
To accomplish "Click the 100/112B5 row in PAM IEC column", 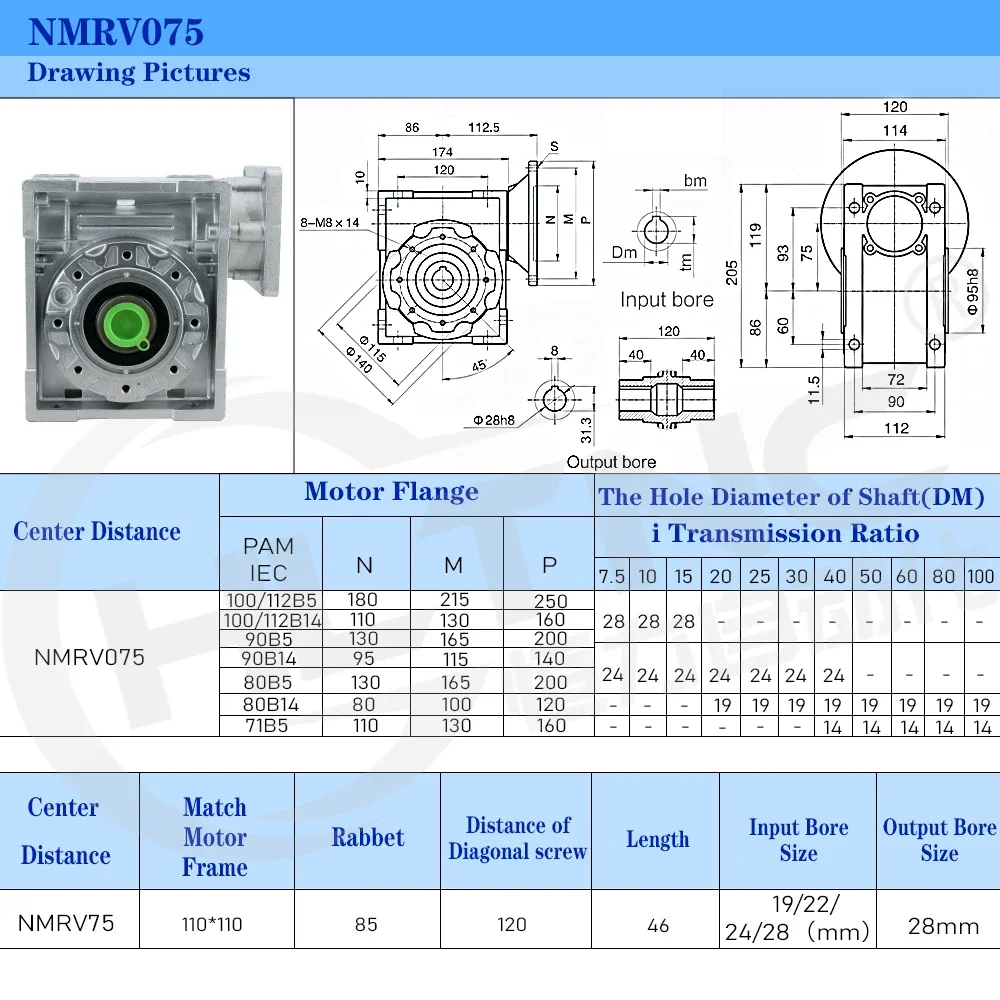I will click(x=271, y=600).
